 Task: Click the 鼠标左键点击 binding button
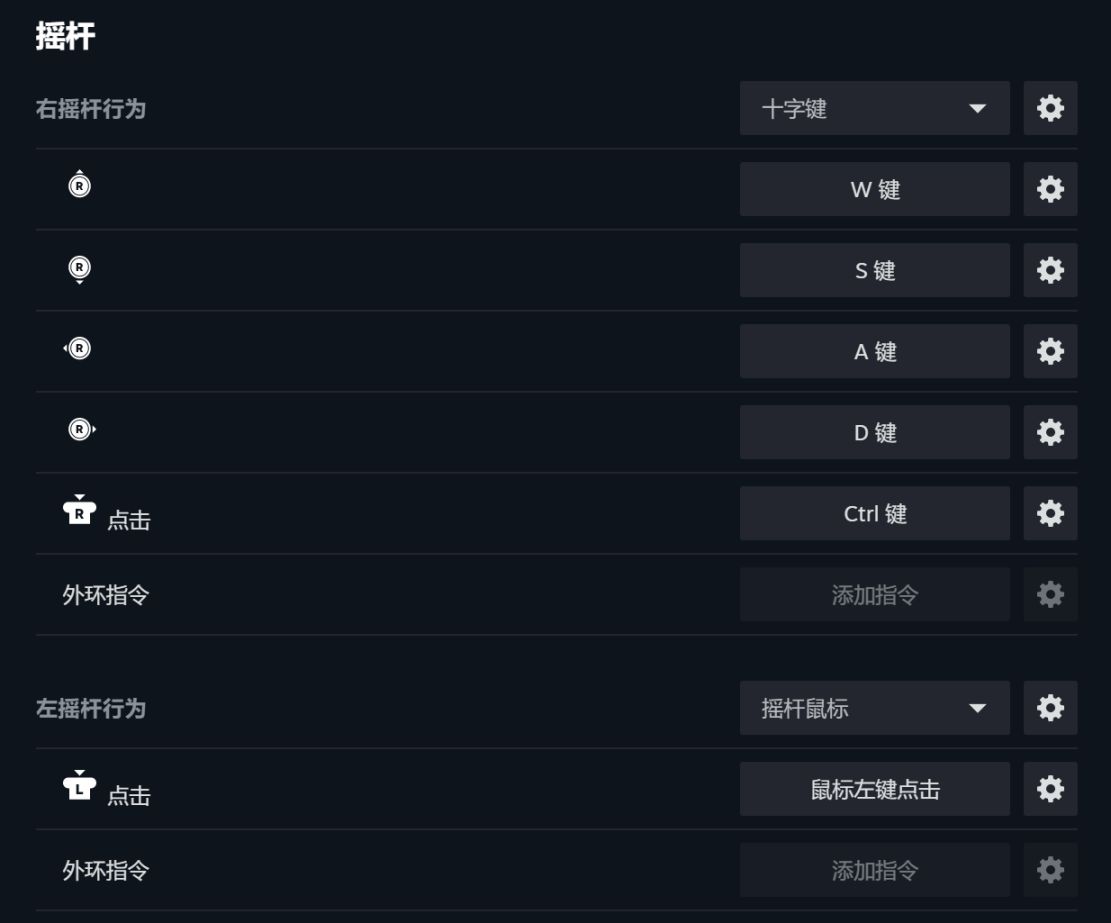(x=874, y=789)
